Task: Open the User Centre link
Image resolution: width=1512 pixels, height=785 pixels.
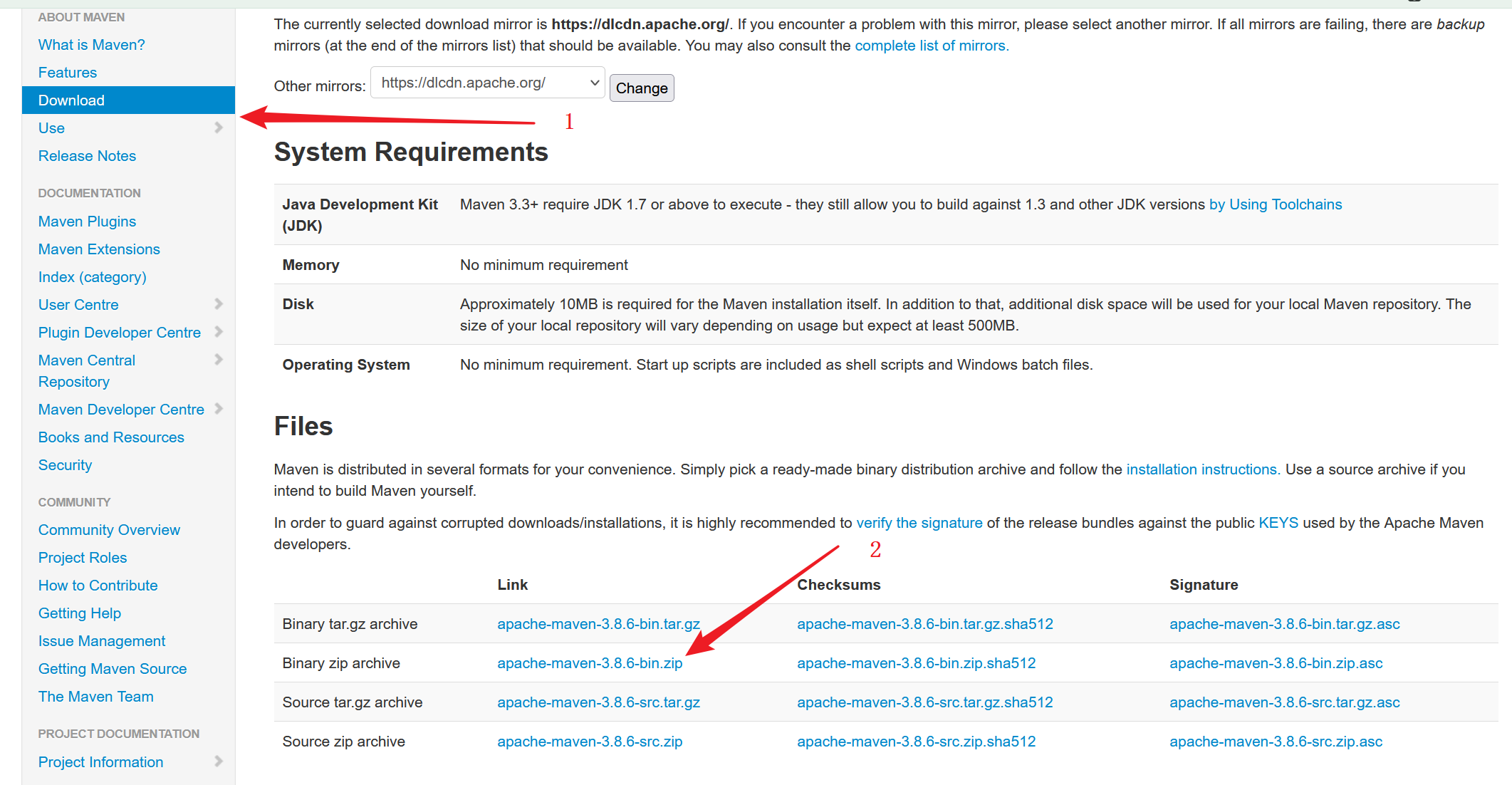Action: (x=78, y=305)
